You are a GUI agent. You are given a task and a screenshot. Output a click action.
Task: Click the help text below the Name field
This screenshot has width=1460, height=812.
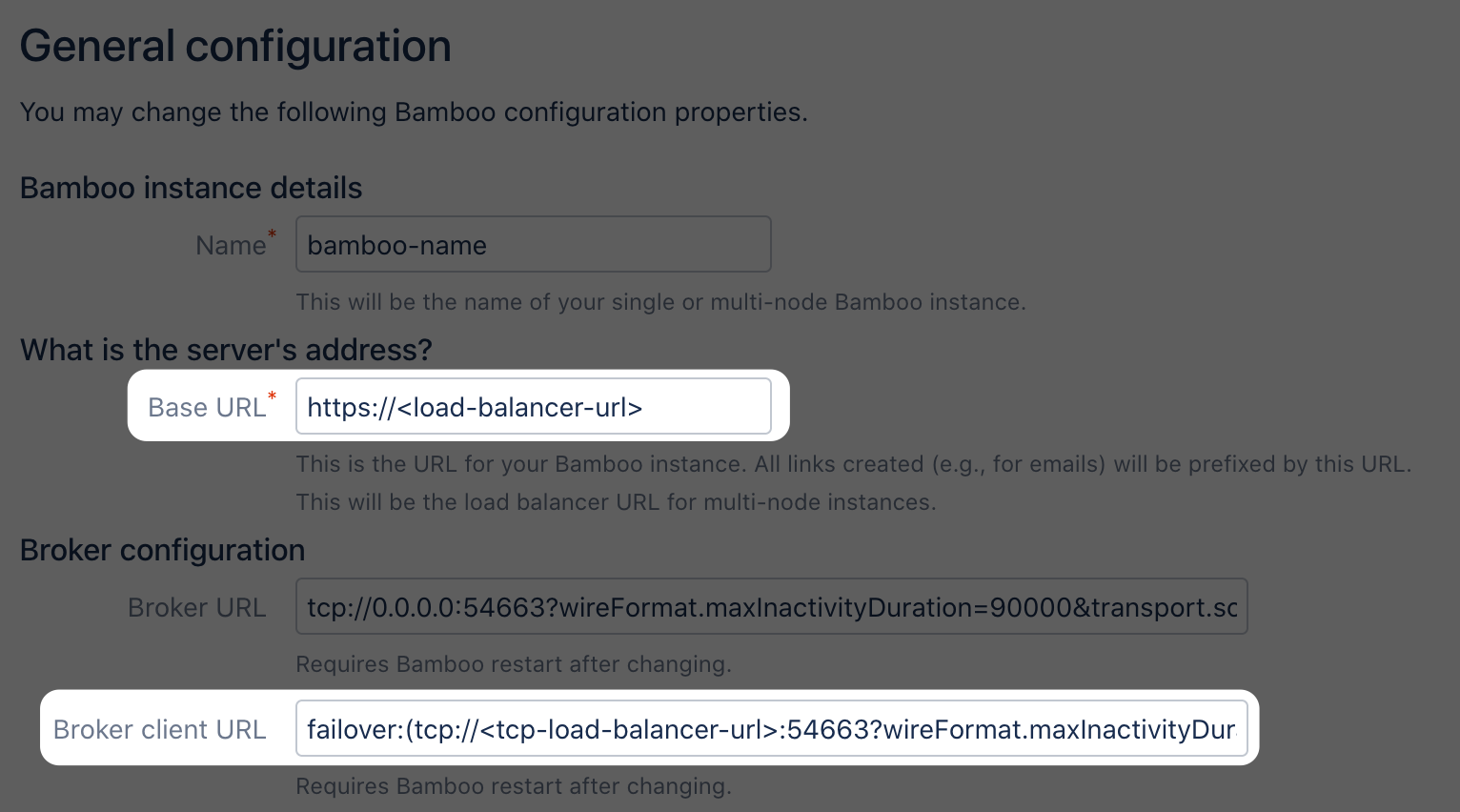click(x=660, y=302)
